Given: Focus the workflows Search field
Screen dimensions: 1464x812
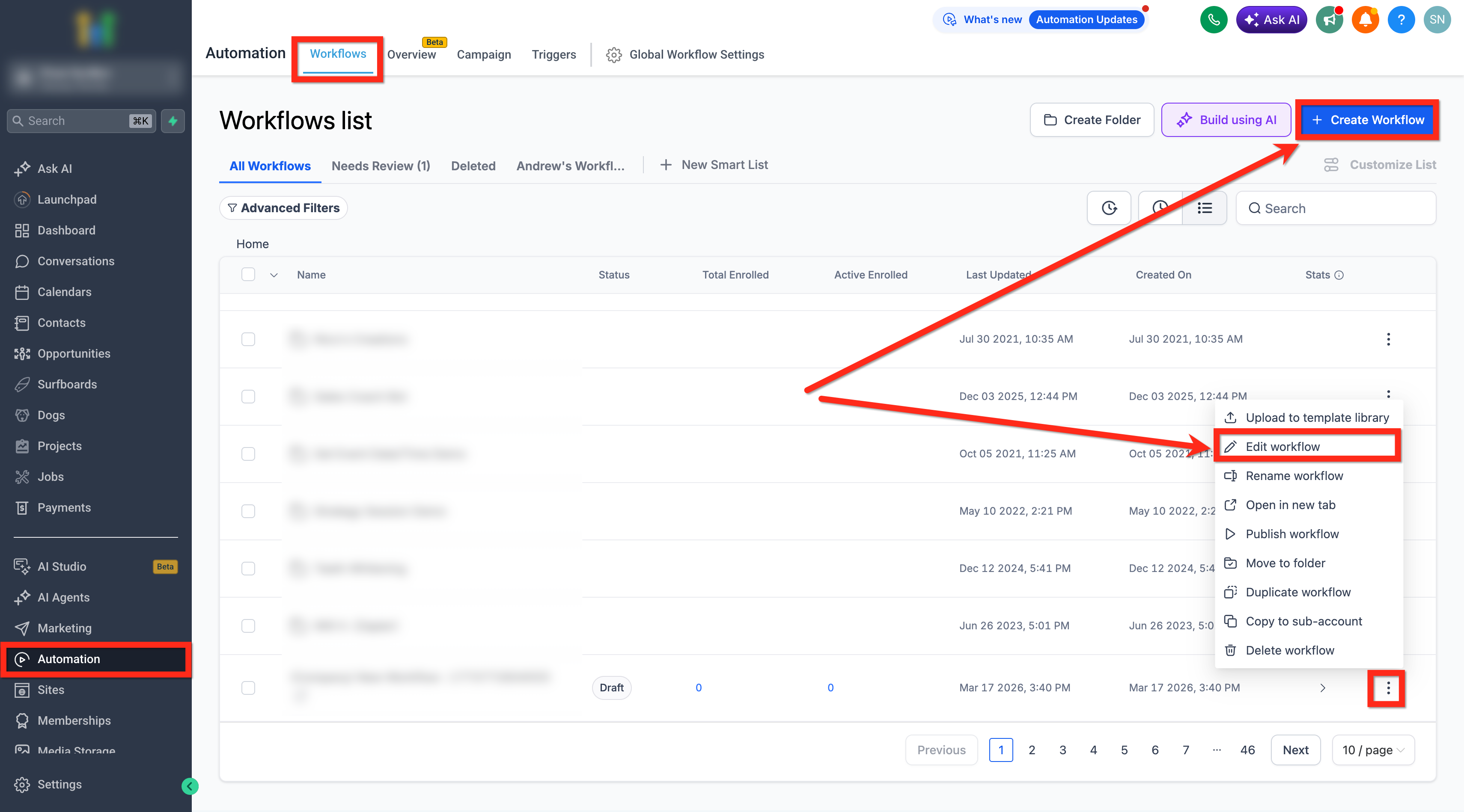Looking at the screenshot, I should click(1336, 208).
